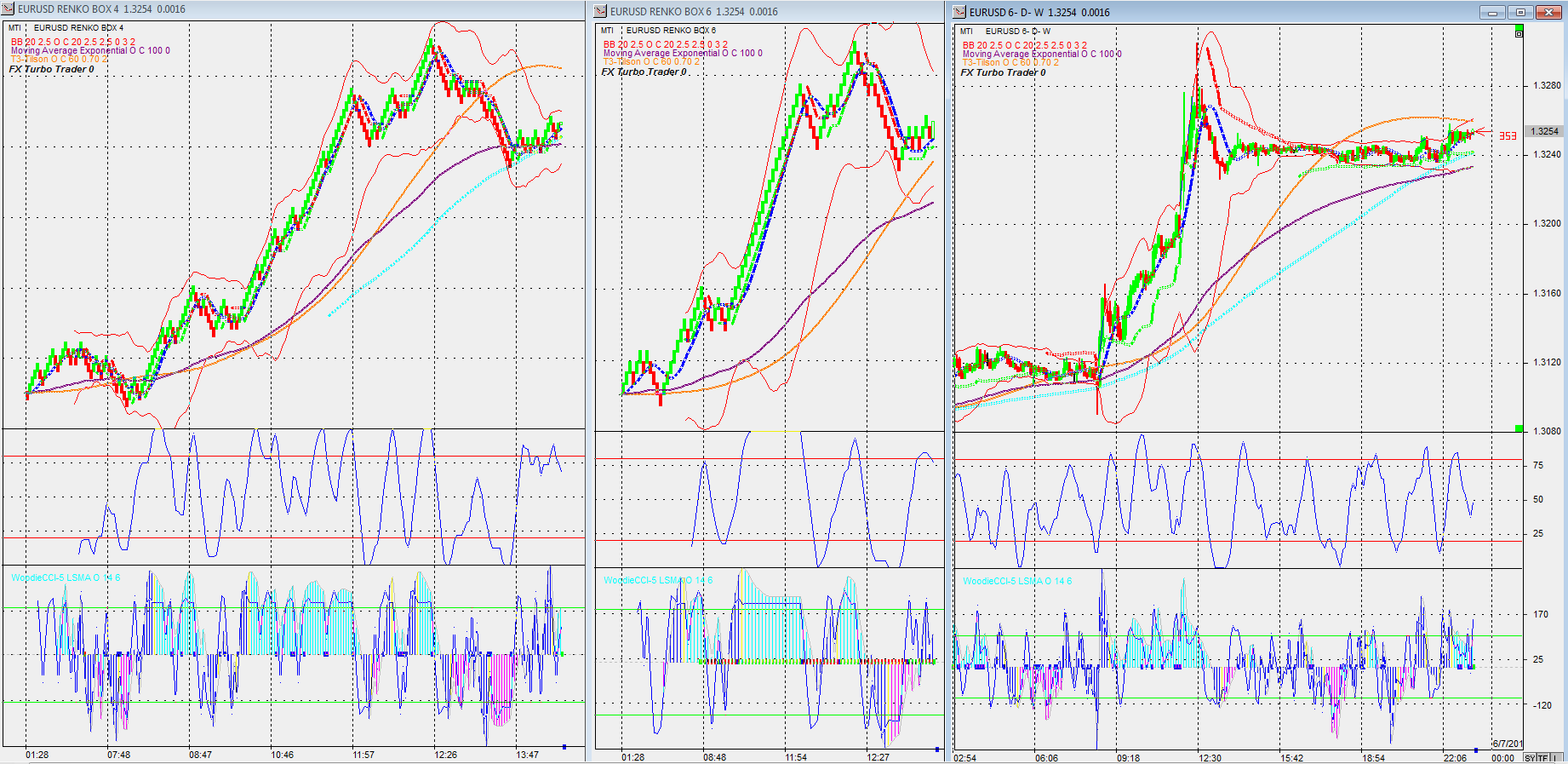The height and width of the screenshot is (764, 1568).
Task: Click the 12:27 time label in RENKO BOX 6 chart
Action: (x=878, y=757)
